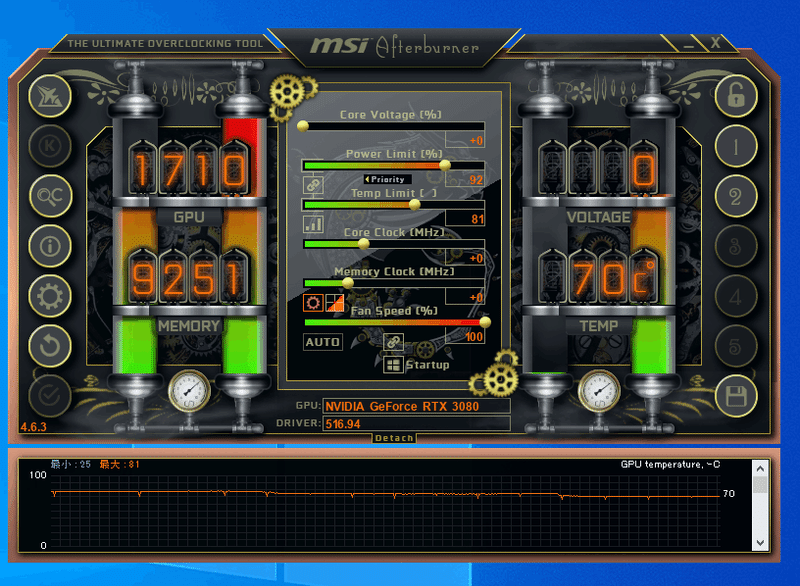Toggle power and temp limit link
The width and height of the screenshot is (800, 586).
(313, 185)
